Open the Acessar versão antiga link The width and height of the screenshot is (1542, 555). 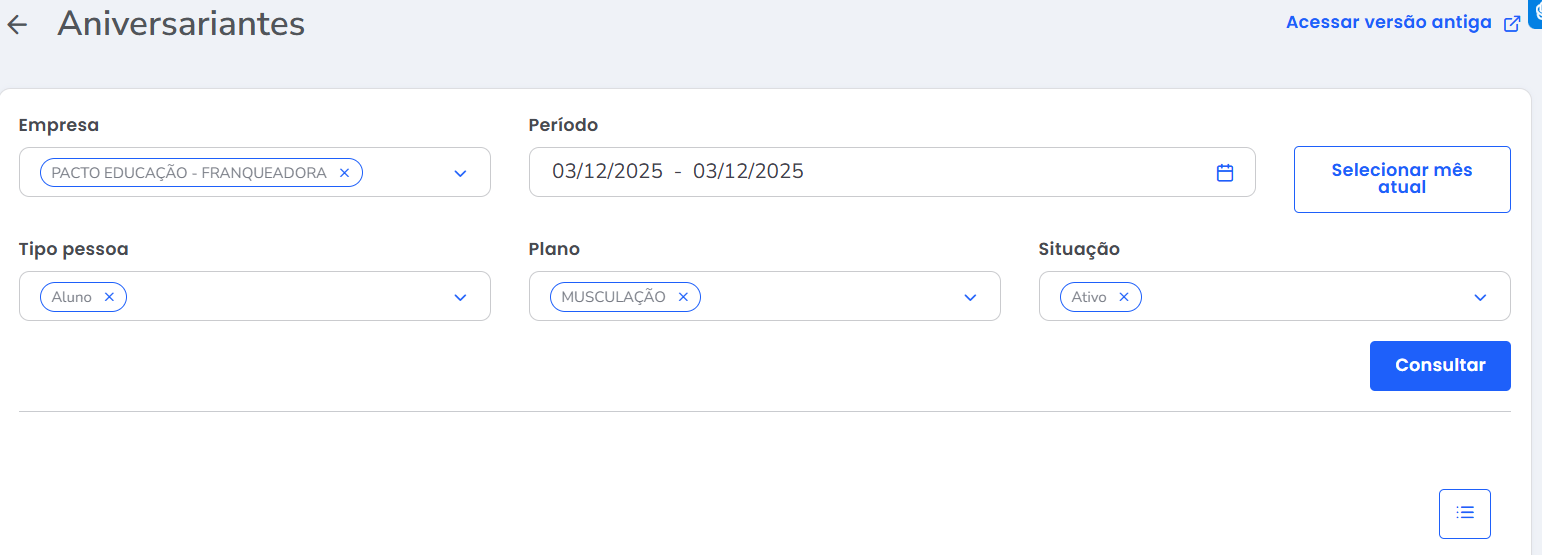tap(1388, 23)
